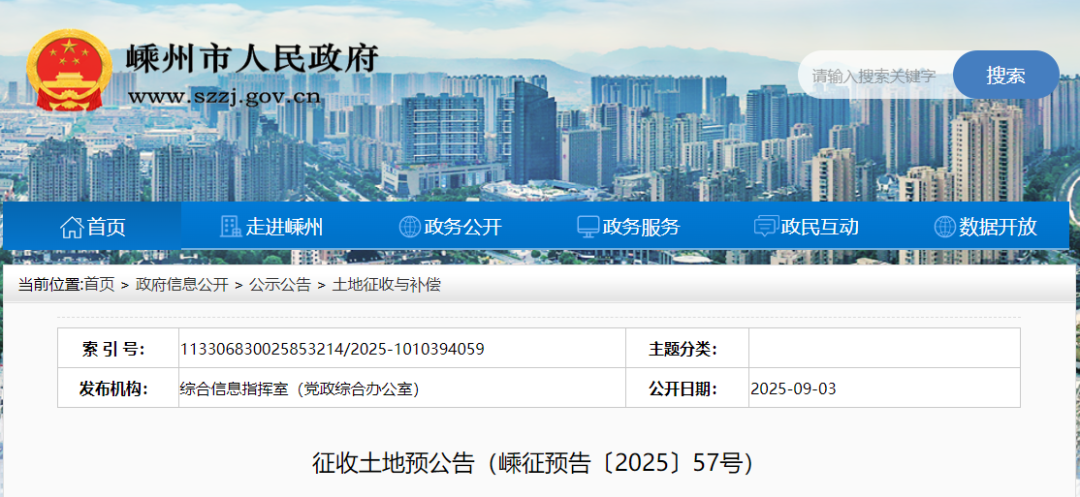Click the globe icon beside 政务公开
The height and width of the screenshot is (497, 1080).
pyautogui.click(x=409, y=227)
